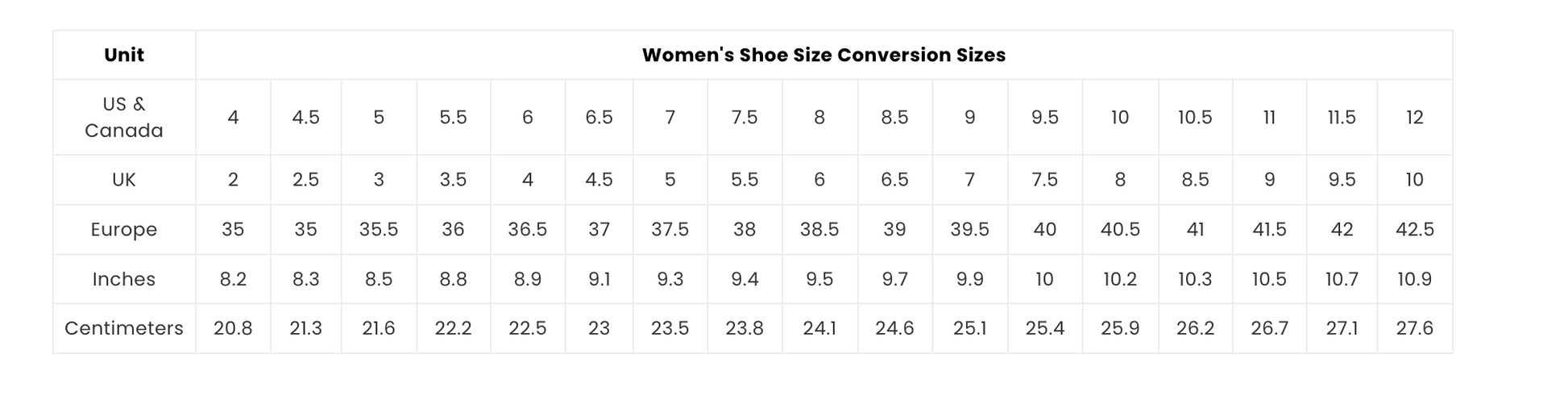Image resolution: width=1568 pixels, height=400 pixels.
Task: Click the 25.4 centimeters cell
Action: pyautogui.click(x=1045, y=328)
